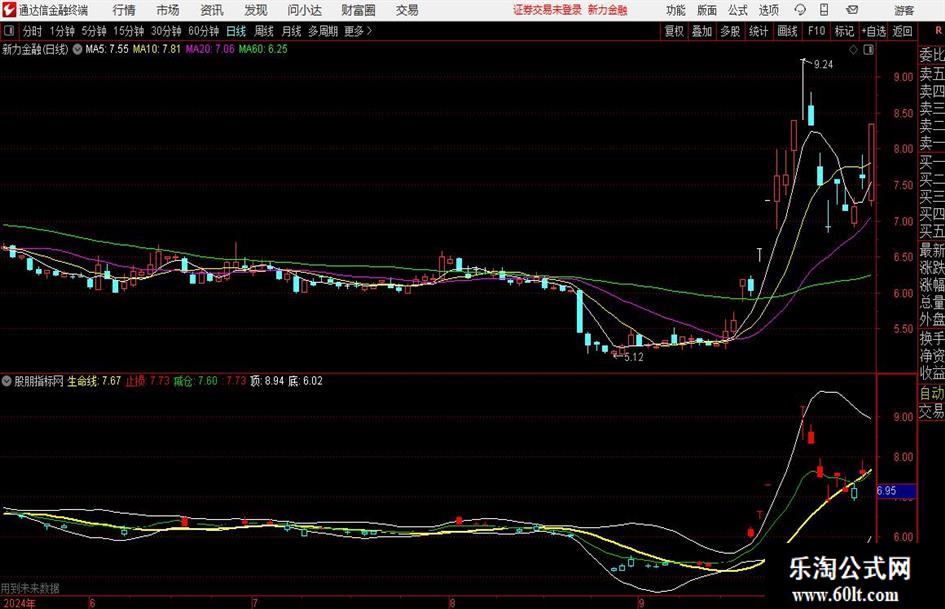The image size is (945, 609).
Task: Select the 日线 daily tab
Action: 236,31
